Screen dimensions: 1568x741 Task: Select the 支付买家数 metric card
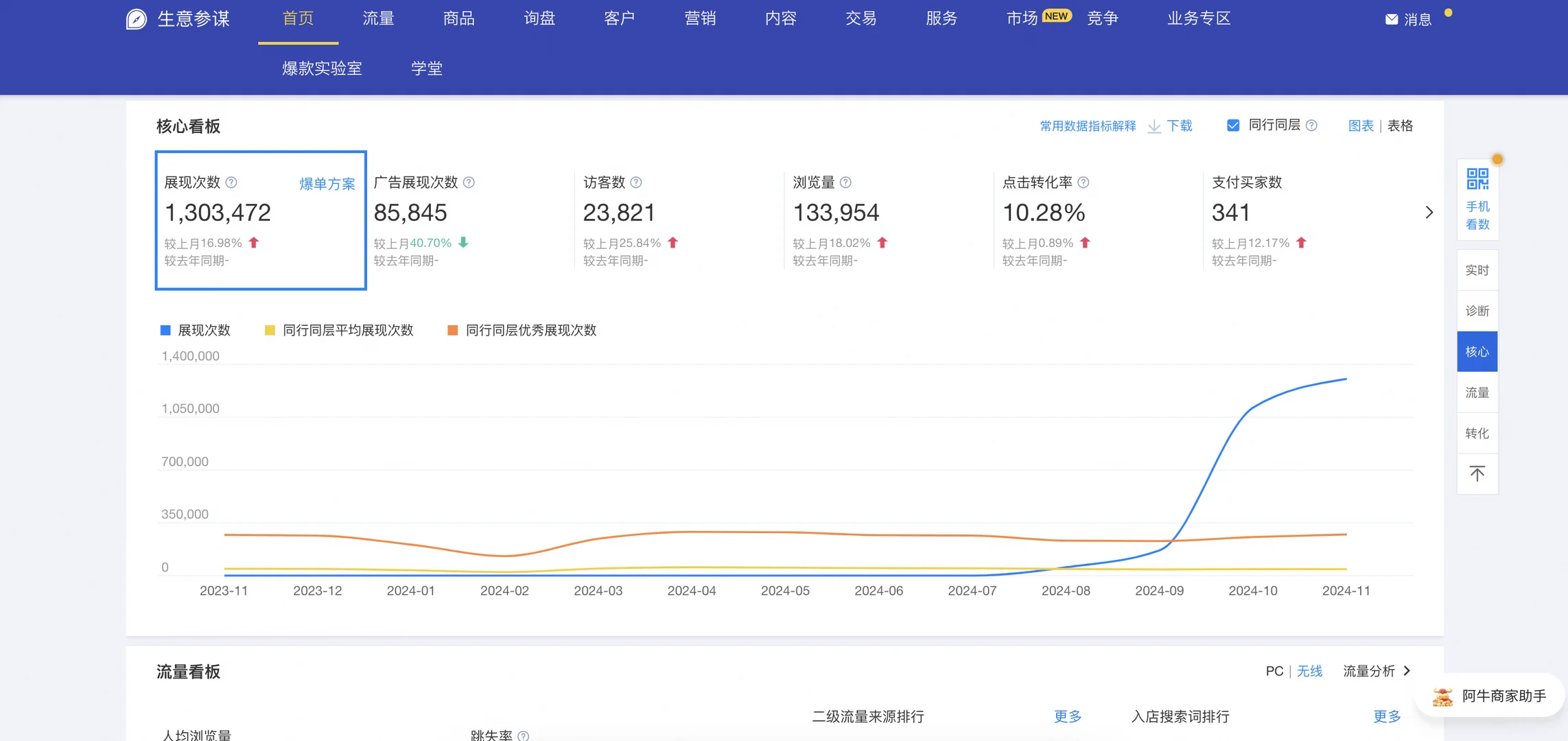coord(1309,220)
